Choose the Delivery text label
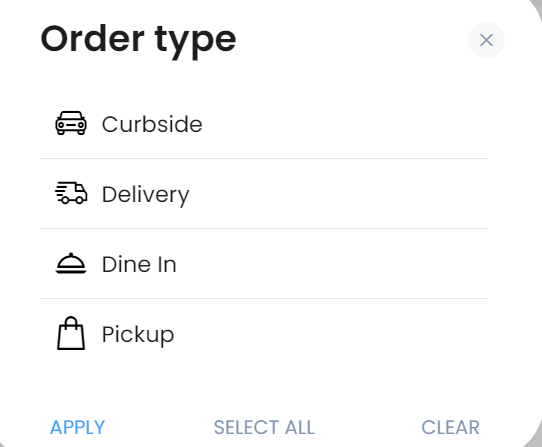 coord(146,195)
